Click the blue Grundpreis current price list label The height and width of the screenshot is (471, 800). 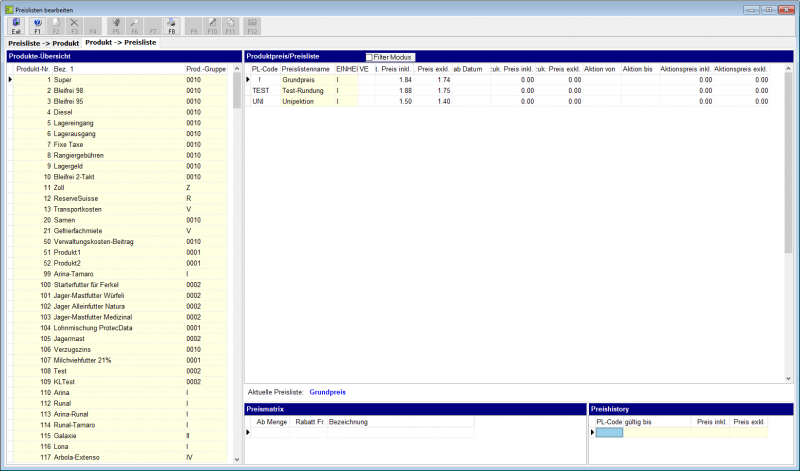pyautogui.click(x=328, y=392)
